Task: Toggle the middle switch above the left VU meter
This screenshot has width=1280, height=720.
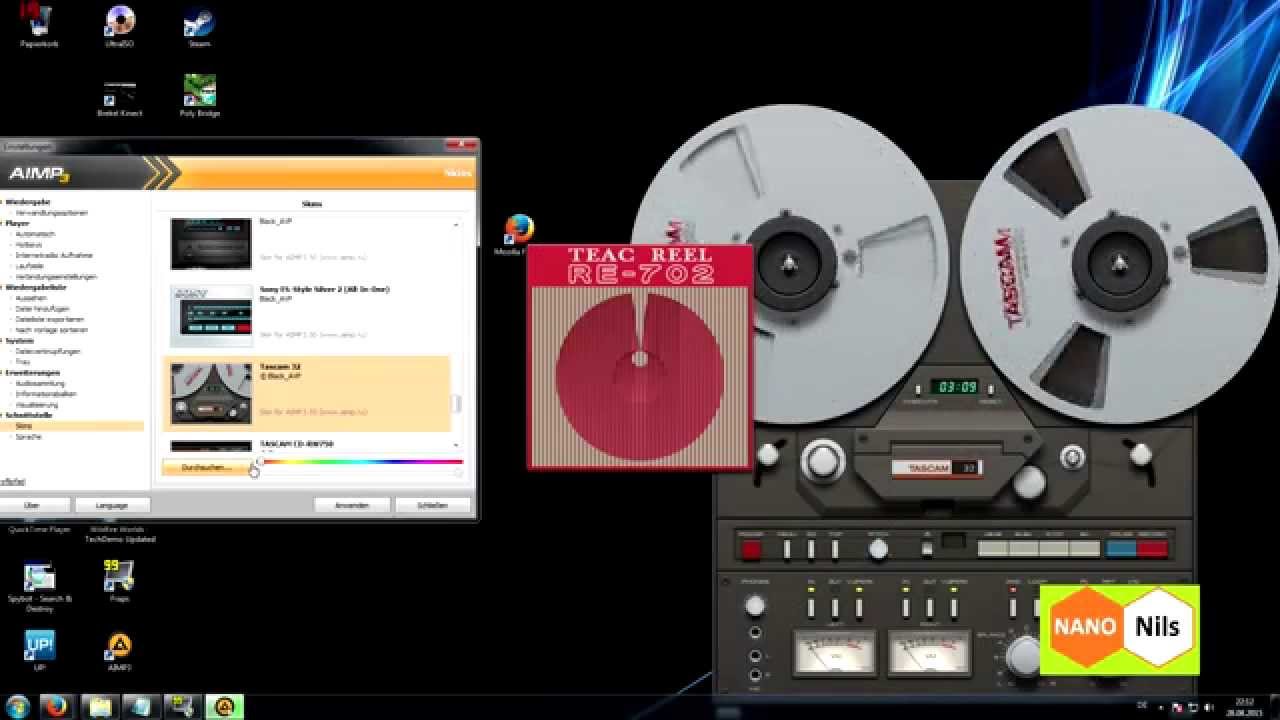Action: [835, 607]
